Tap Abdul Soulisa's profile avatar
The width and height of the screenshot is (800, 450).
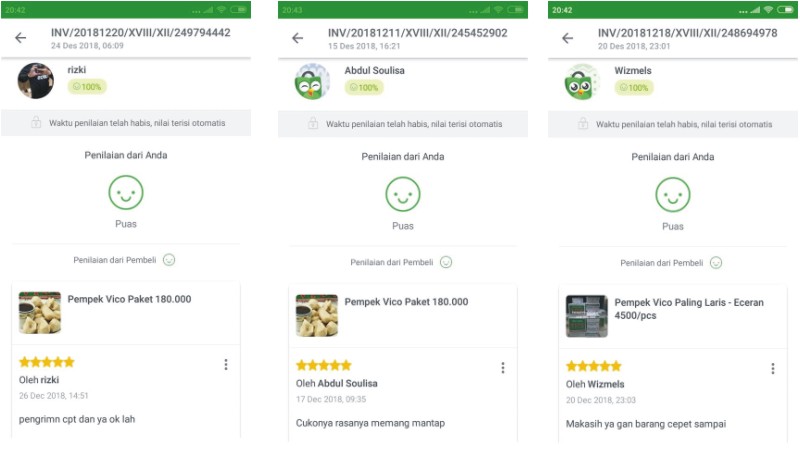(312, 81)
